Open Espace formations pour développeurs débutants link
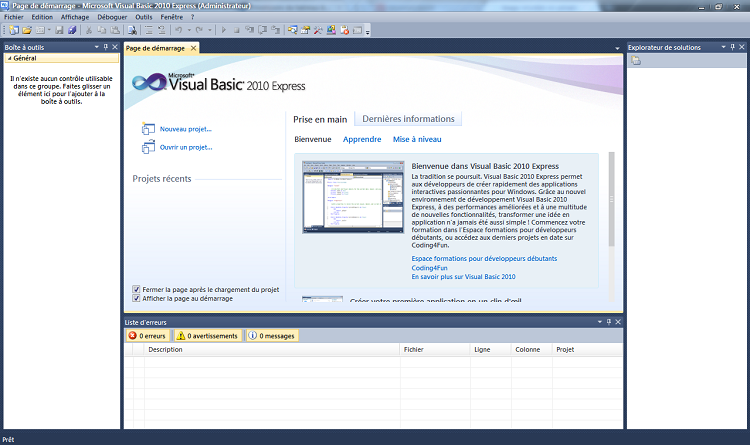 484,258
